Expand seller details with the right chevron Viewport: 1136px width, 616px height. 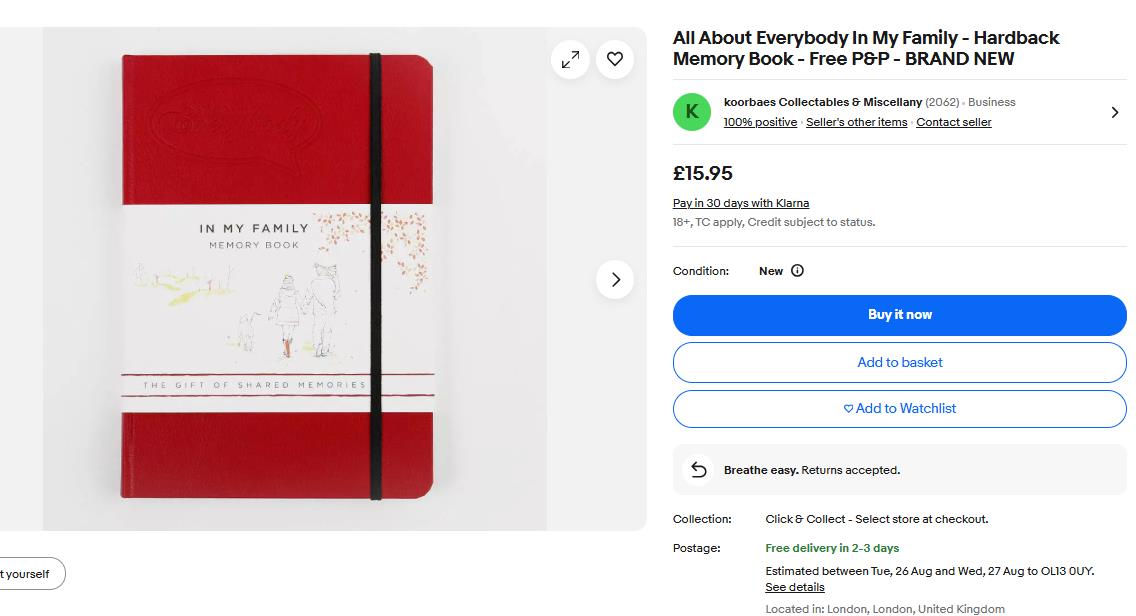1114,112
